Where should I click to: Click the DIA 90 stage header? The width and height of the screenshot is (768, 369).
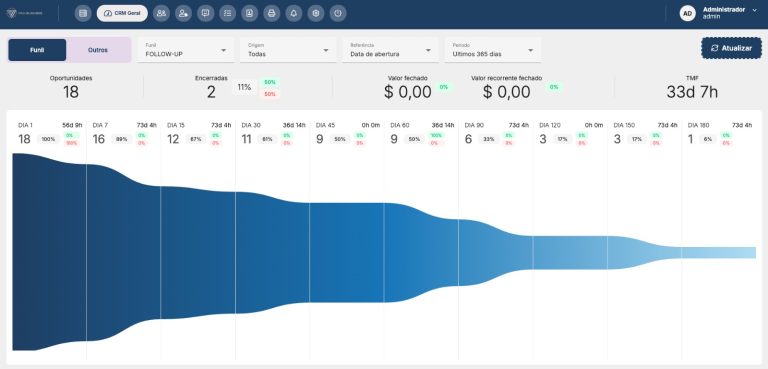[474, 125]
